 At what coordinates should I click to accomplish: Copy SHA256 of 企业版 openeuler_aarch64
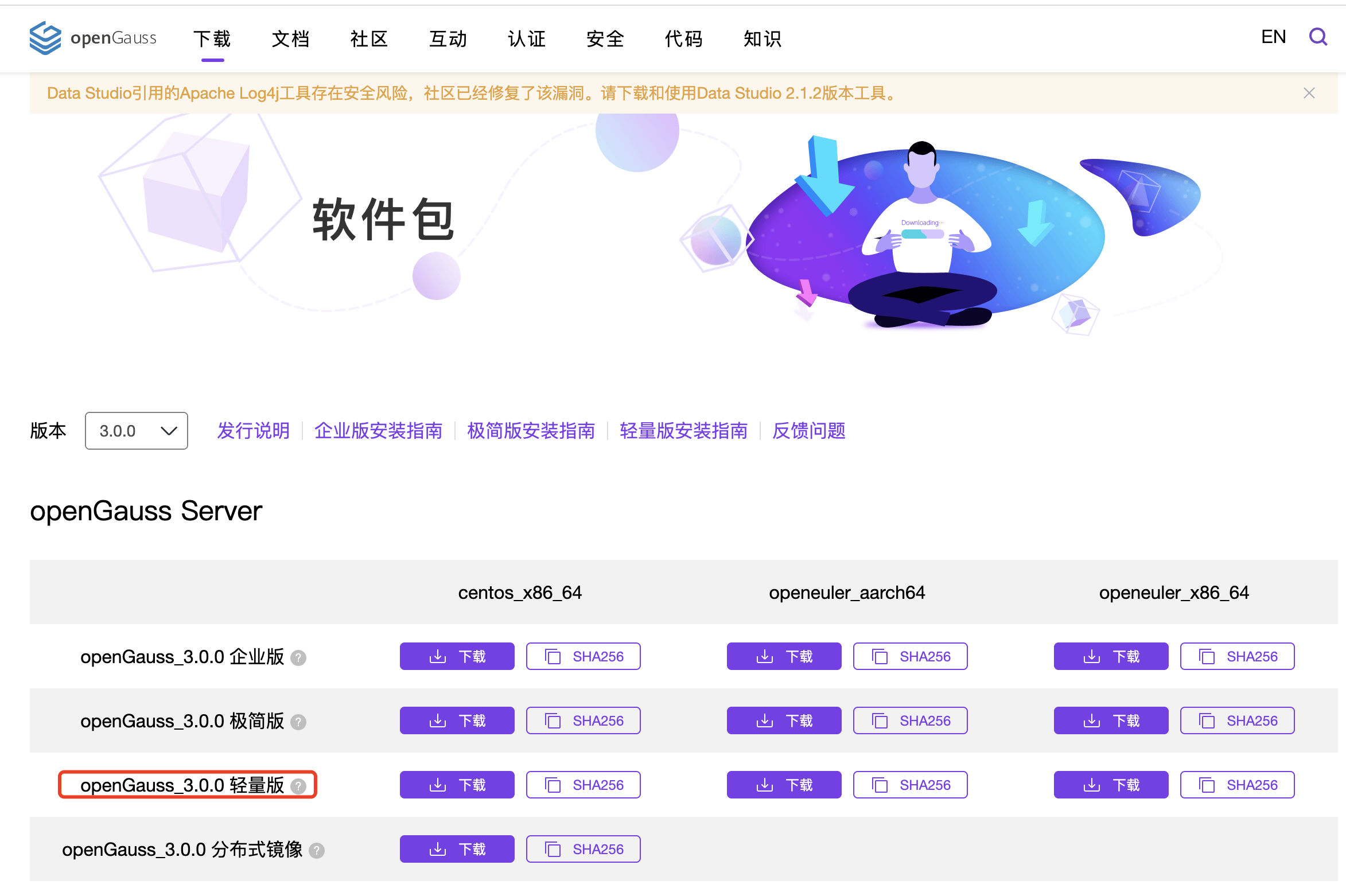pos(911,656)
